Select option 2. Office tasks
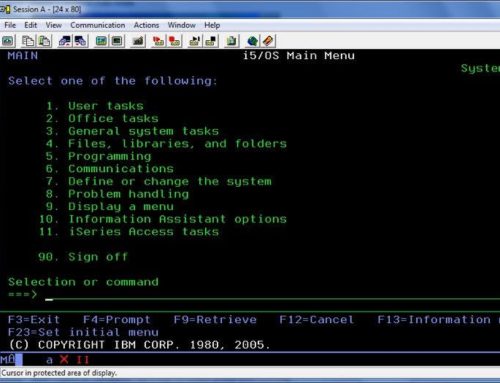 pyautogui.click(x=102, y=118)
